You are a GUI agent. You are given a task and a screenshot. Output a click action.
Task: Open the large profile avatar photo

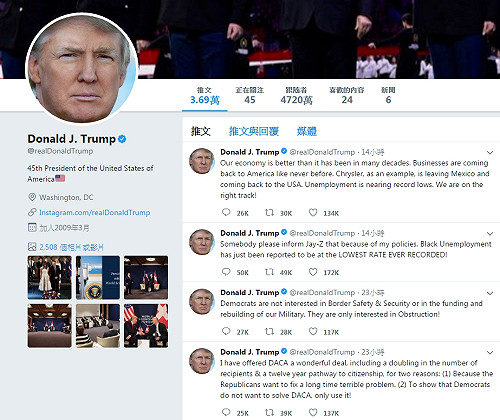[82, 68]
